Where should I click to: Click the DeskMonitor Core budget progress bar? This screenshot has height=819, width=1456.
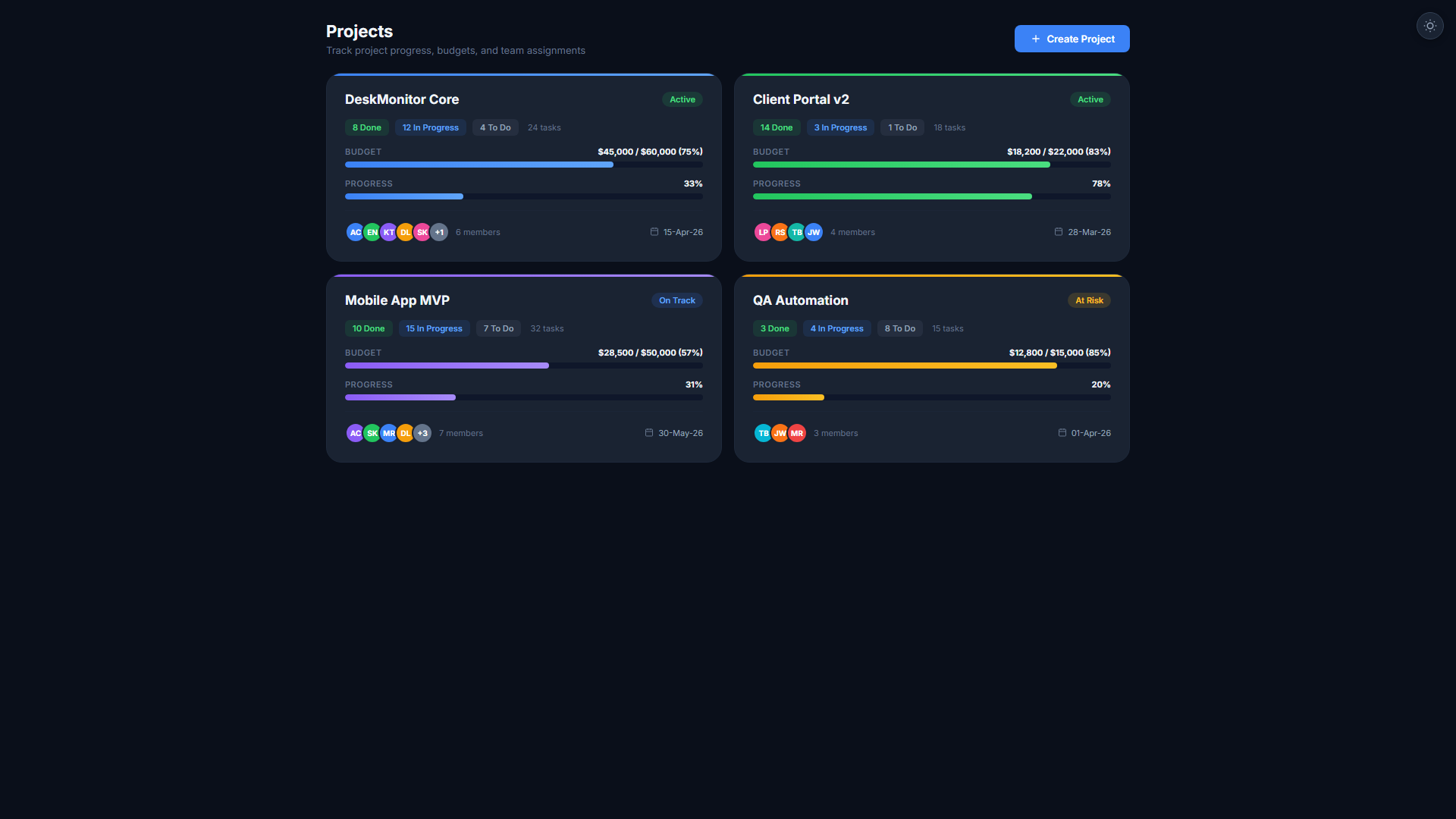coord(524,165)
